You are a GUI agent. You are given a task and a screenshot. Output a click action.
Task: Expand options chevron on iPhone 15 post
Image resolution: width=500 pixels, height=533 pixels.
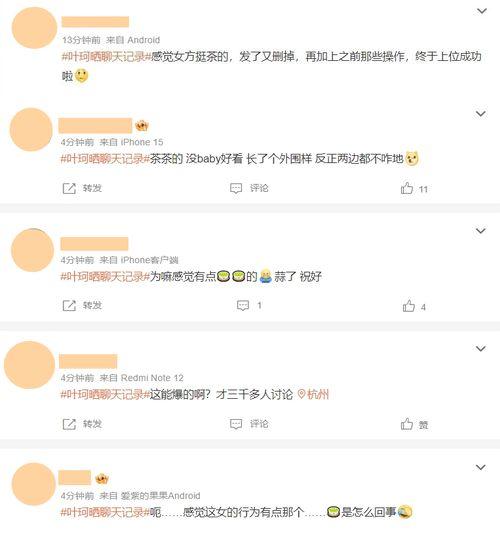pos(481,114)
